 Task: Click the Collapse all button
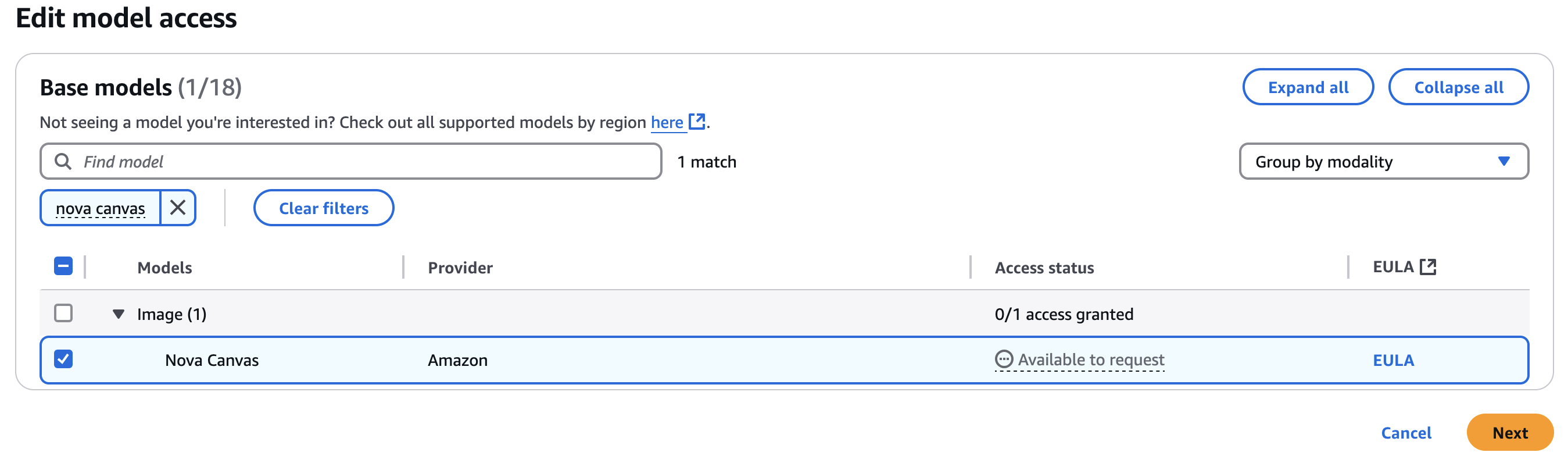point(1458,87)
